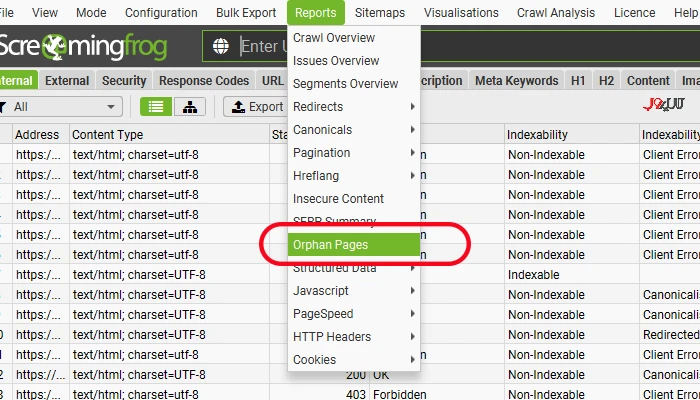Expand the Canonicals submenu
The image size is (700, 400).
tap(354, 129)
